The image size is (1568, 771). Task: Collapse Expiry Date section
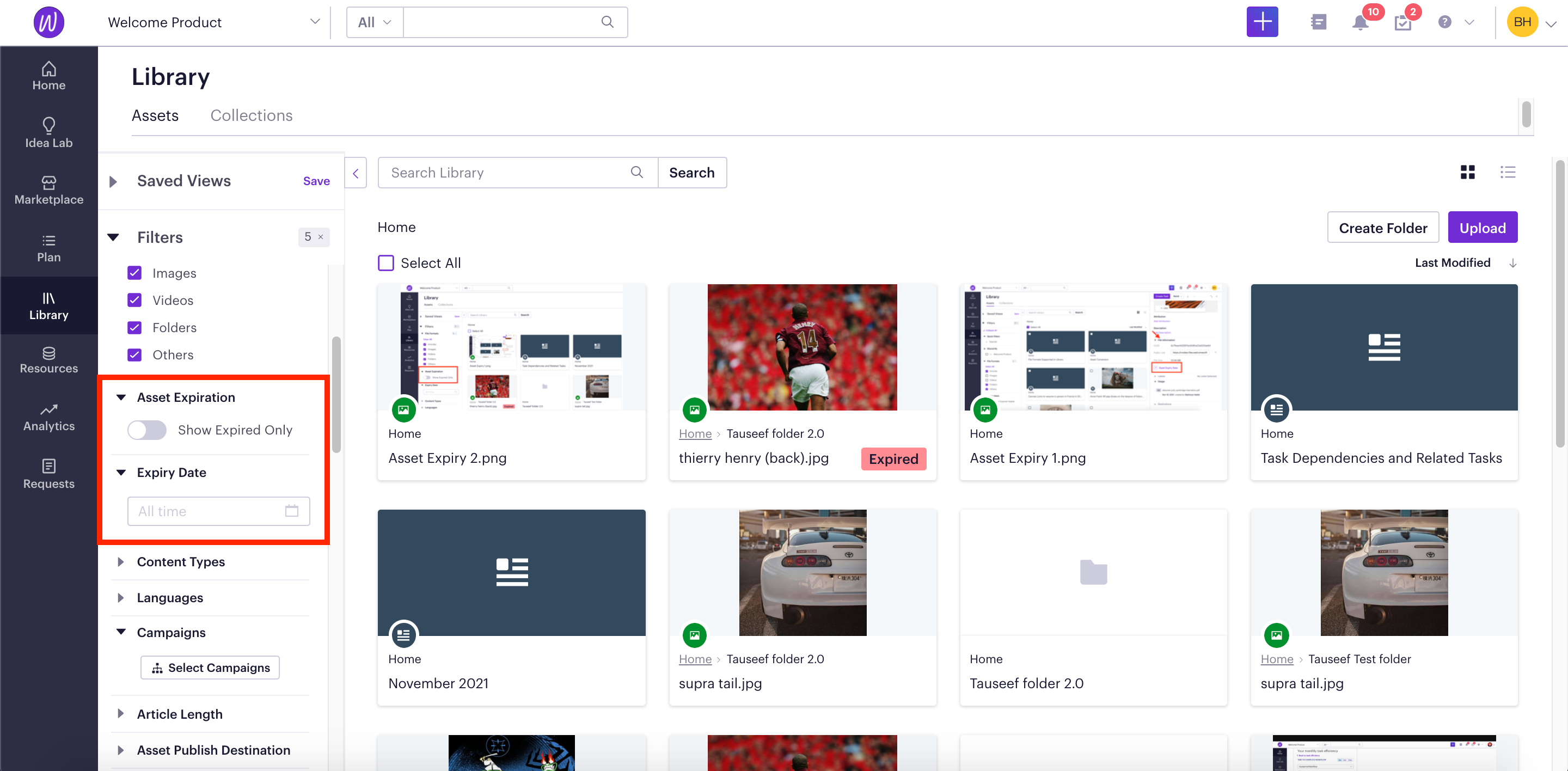[120, 472]
